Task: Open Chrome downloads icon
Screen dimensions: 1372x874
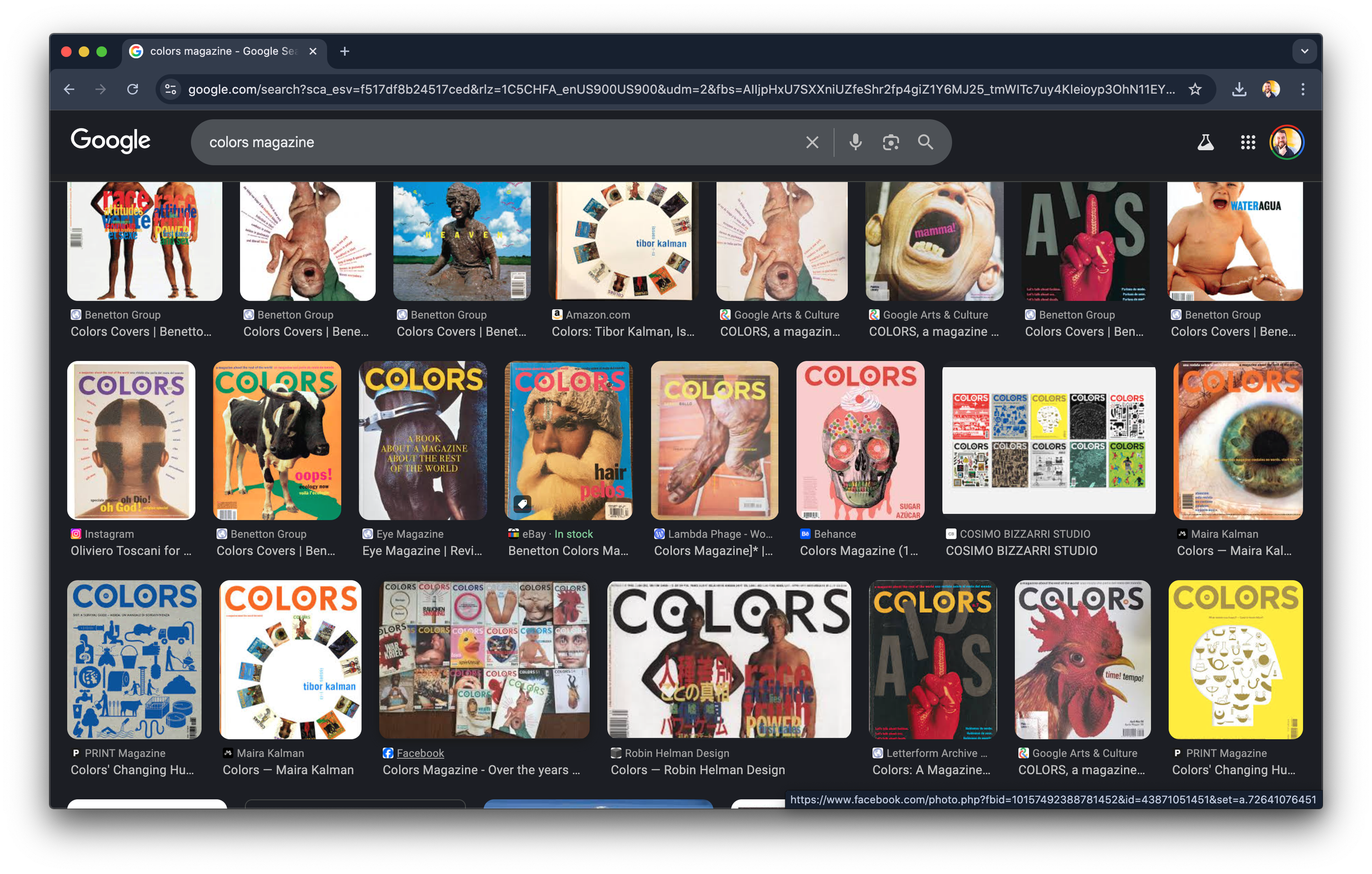Action: [1239, 89]
